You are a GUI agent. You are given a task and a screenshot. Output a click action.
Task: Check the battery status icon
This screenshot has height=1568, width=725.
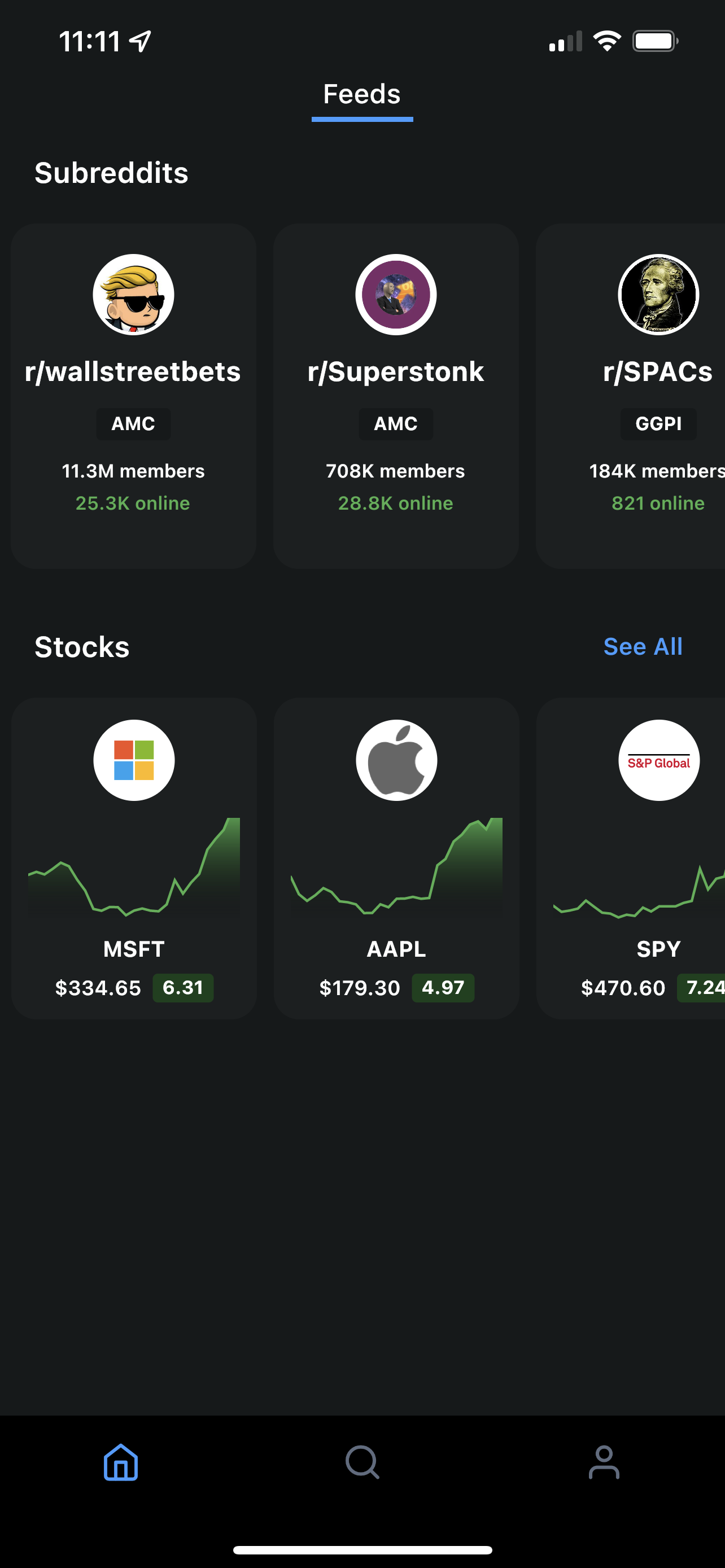655,41
